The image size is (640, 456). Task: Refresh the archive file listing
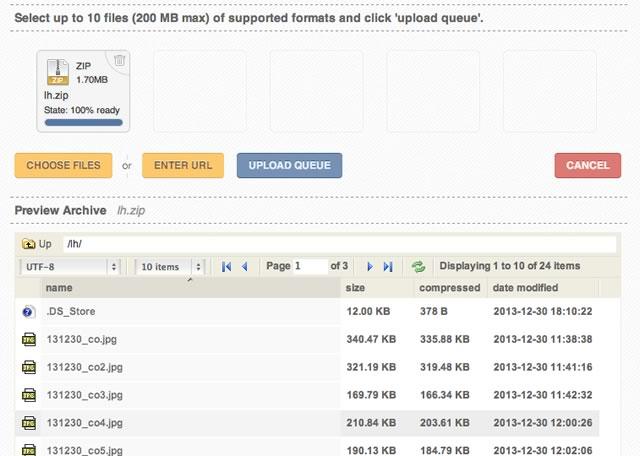[x=418, y=267]
